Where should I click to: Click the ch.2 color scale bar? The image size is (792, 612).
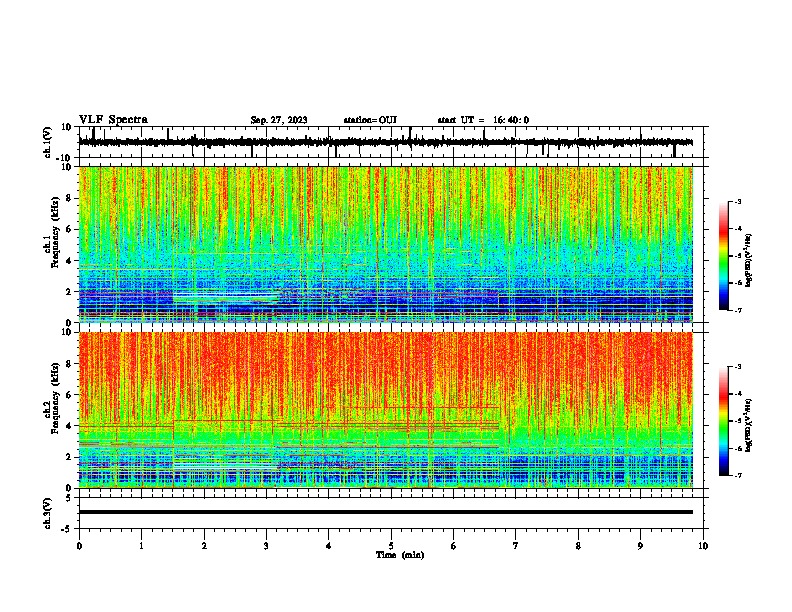point(723,421)
